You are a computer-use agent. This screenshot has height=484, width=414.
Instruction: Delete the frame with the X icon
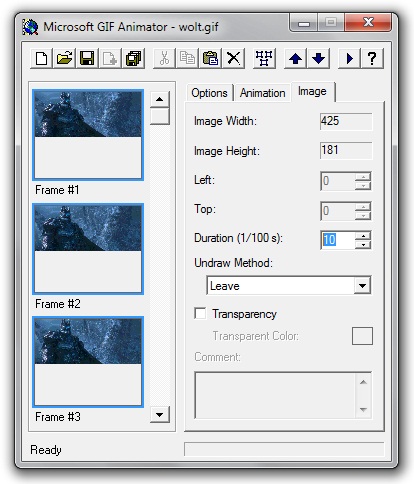coord(233,59)
